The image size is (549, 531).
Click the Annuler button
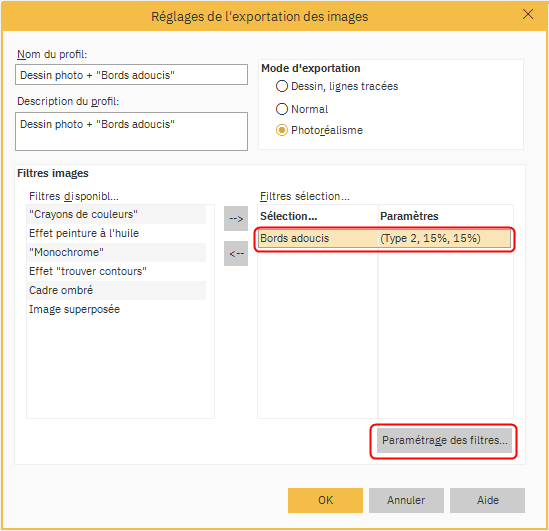pyautogui.click(x=406, y=500)
